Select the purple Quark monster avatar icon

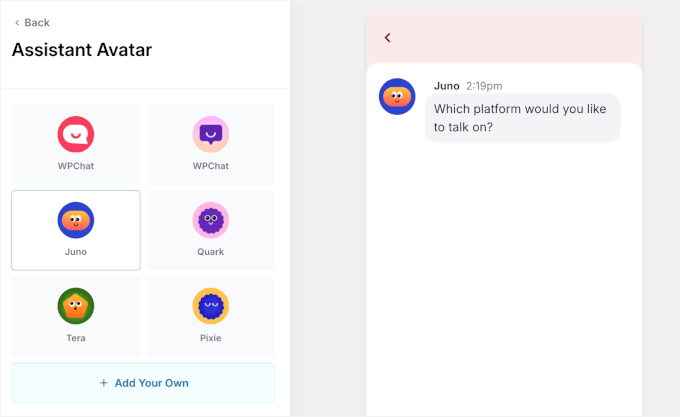[x=211, y=220]
